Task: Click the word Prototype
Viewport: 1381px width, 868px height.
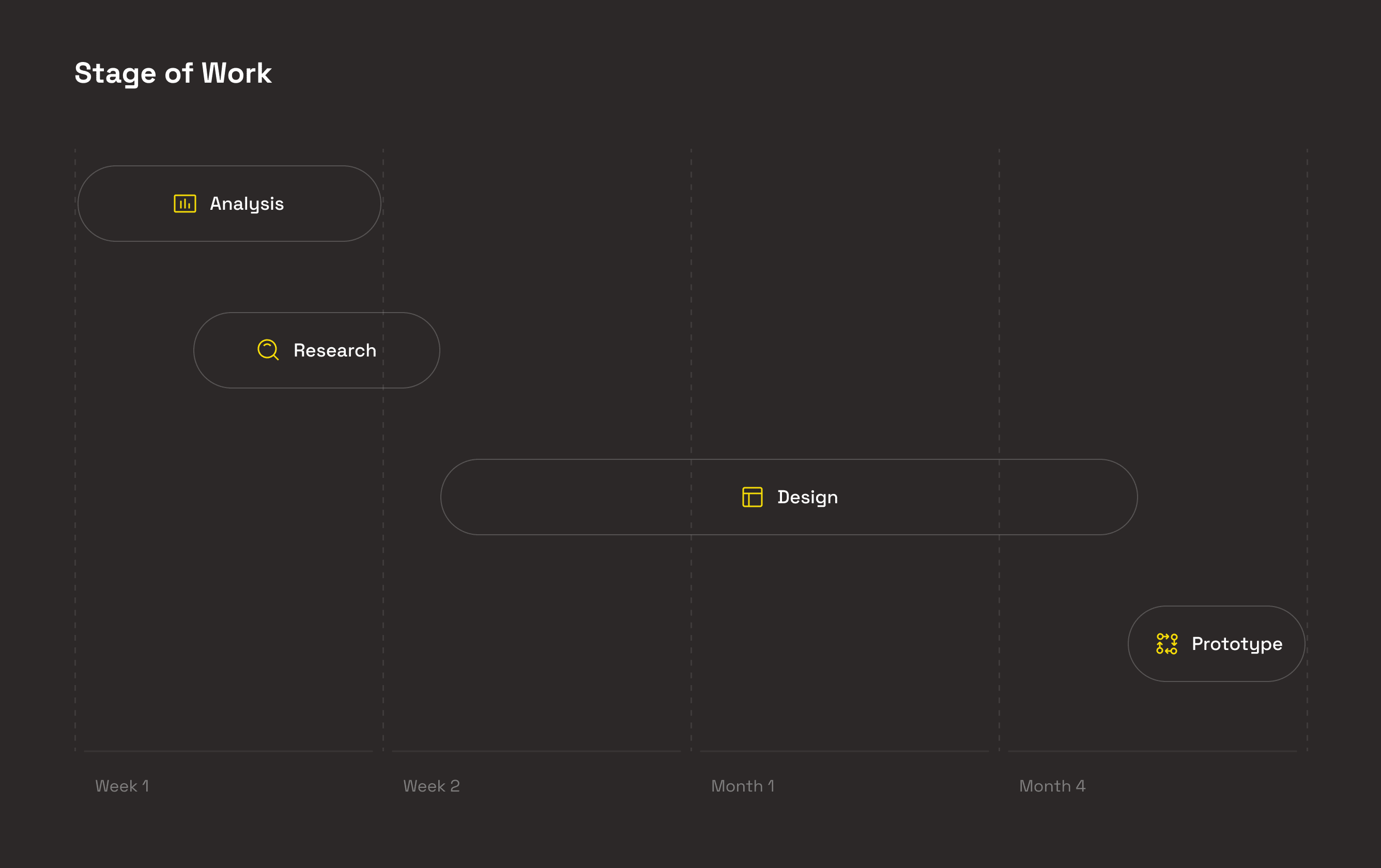Action: (1237, 644)
